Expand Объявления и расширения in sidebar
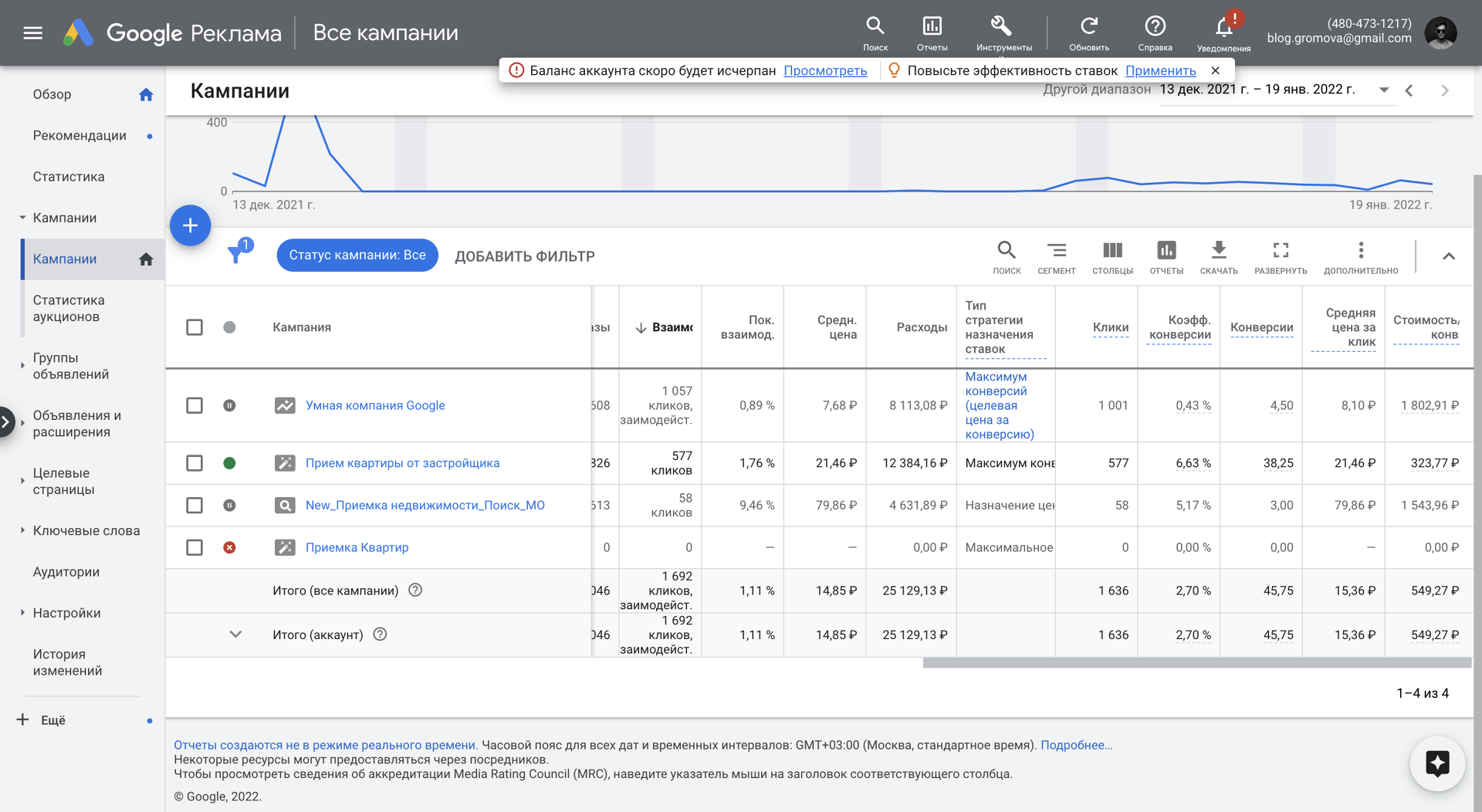 [22, 423]
